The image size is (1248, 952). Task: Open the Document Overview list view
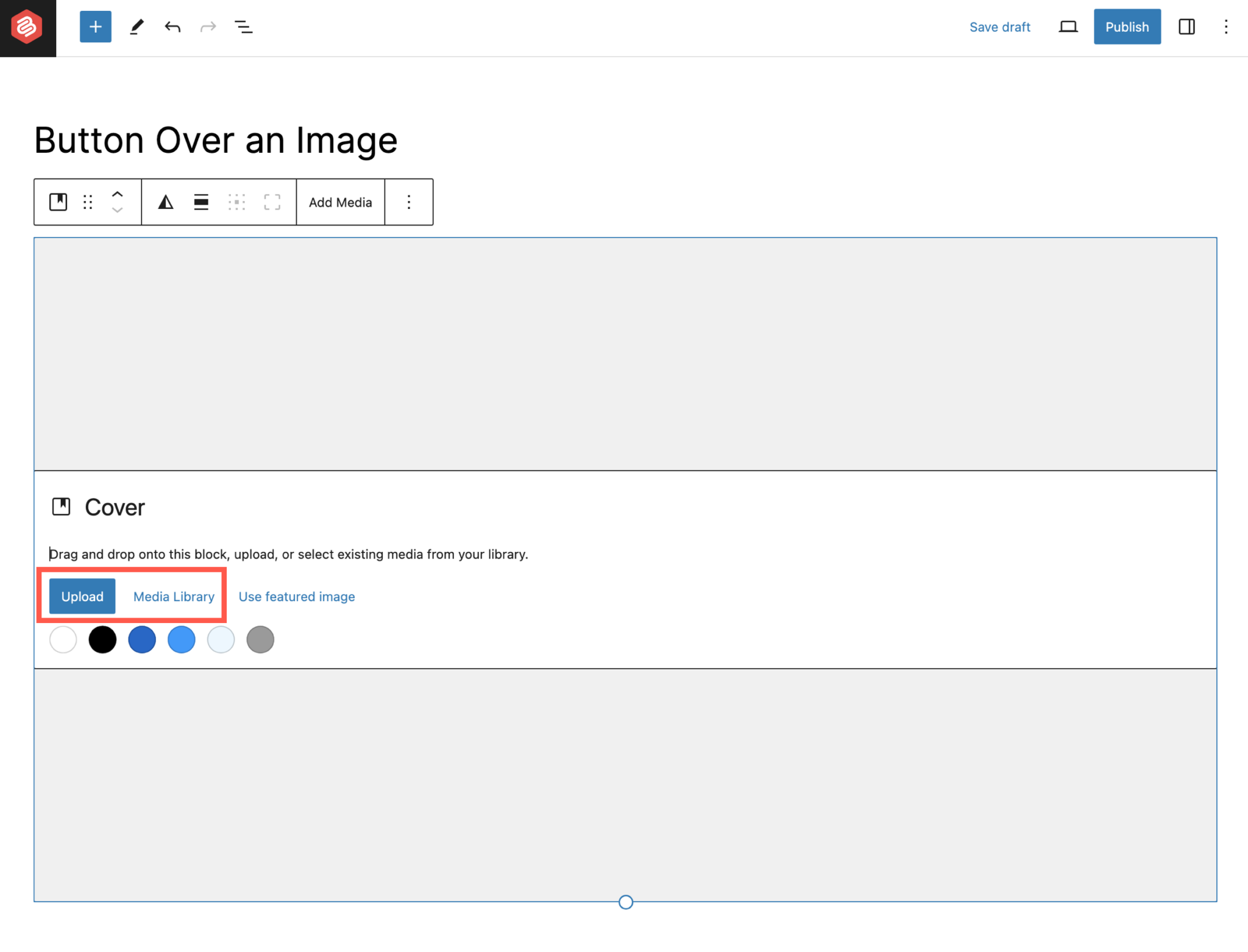pos(243,27)
